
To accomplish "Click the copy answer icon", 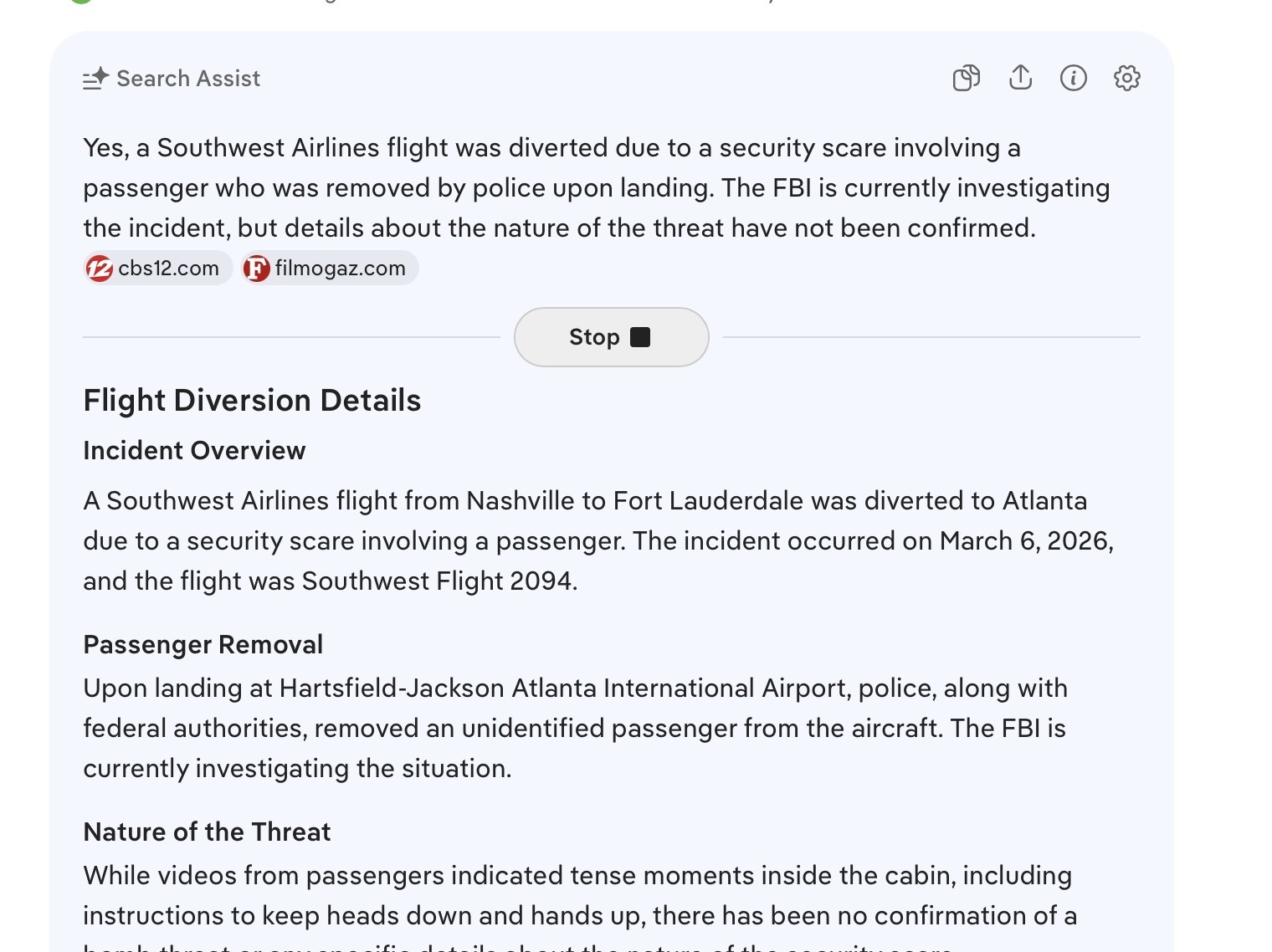I will click(x=967, y=78).
